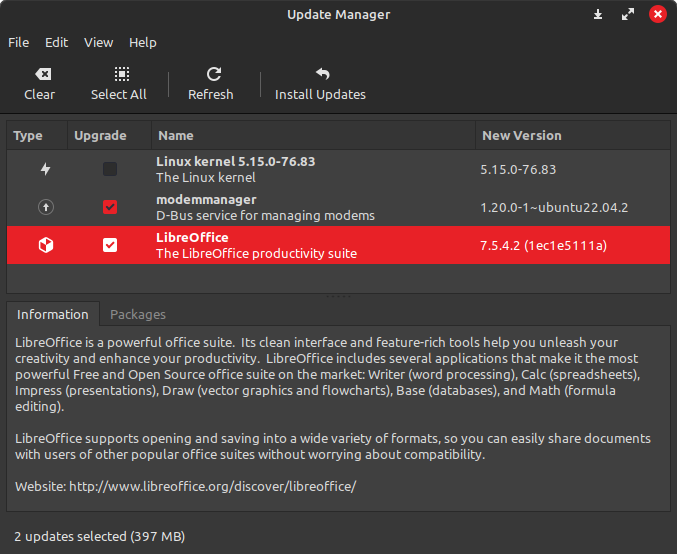Enable the Linux kernel upgrade checkbox
The height and width of the screenshot is (554, 677).
click(110, 169)
